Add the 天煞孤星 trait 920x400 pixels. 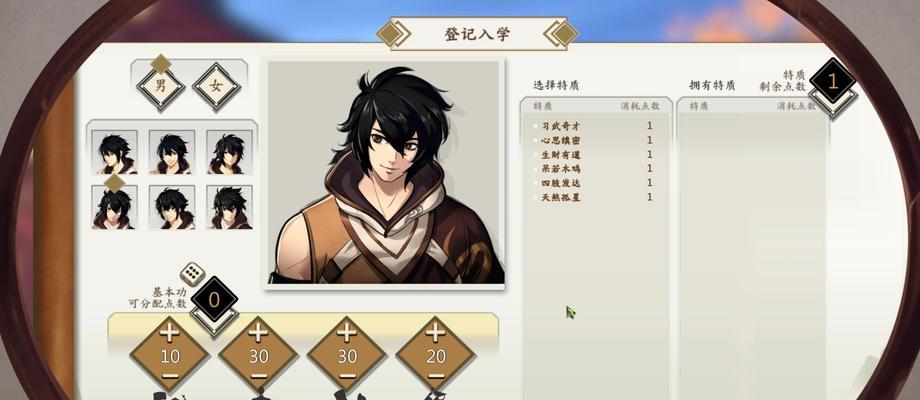pos(594,198)
